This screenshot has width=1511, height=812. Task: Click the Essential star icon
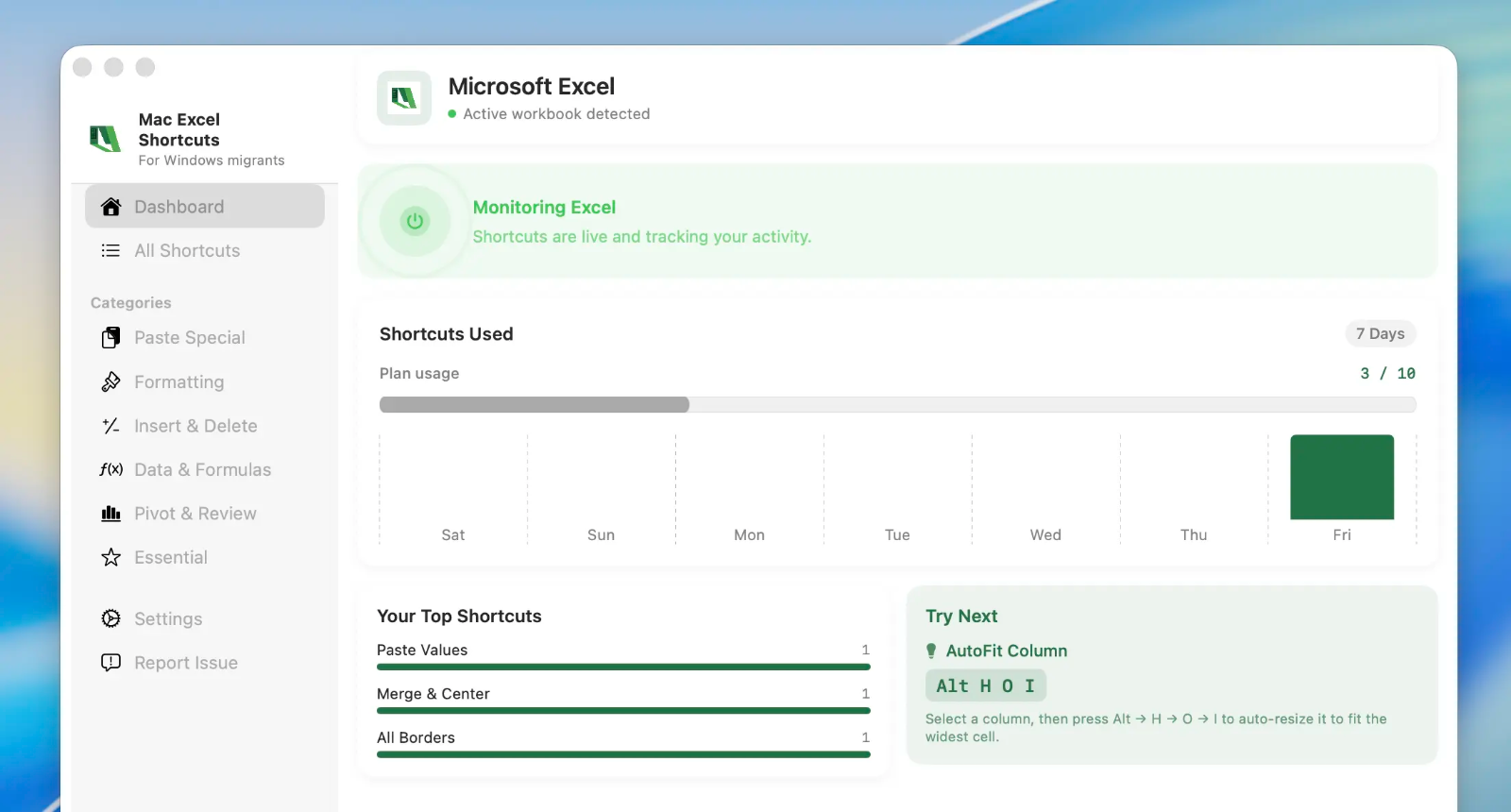pyautogui.click(x=111, y=557)
